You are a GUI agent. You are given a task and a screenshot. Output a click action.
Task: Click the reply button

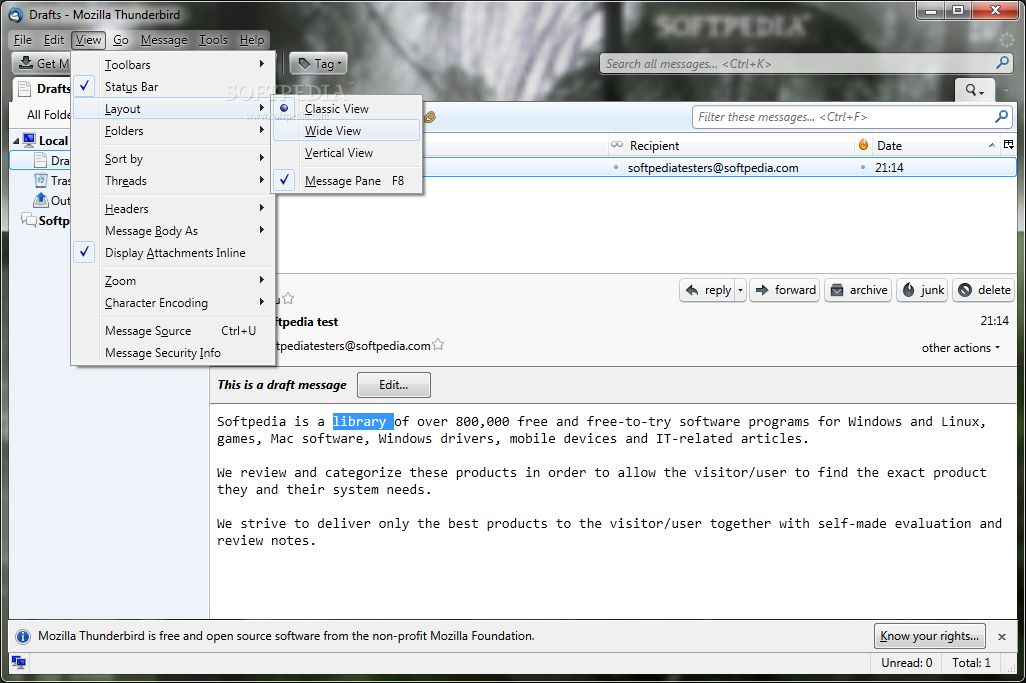(x=708, y=290)
